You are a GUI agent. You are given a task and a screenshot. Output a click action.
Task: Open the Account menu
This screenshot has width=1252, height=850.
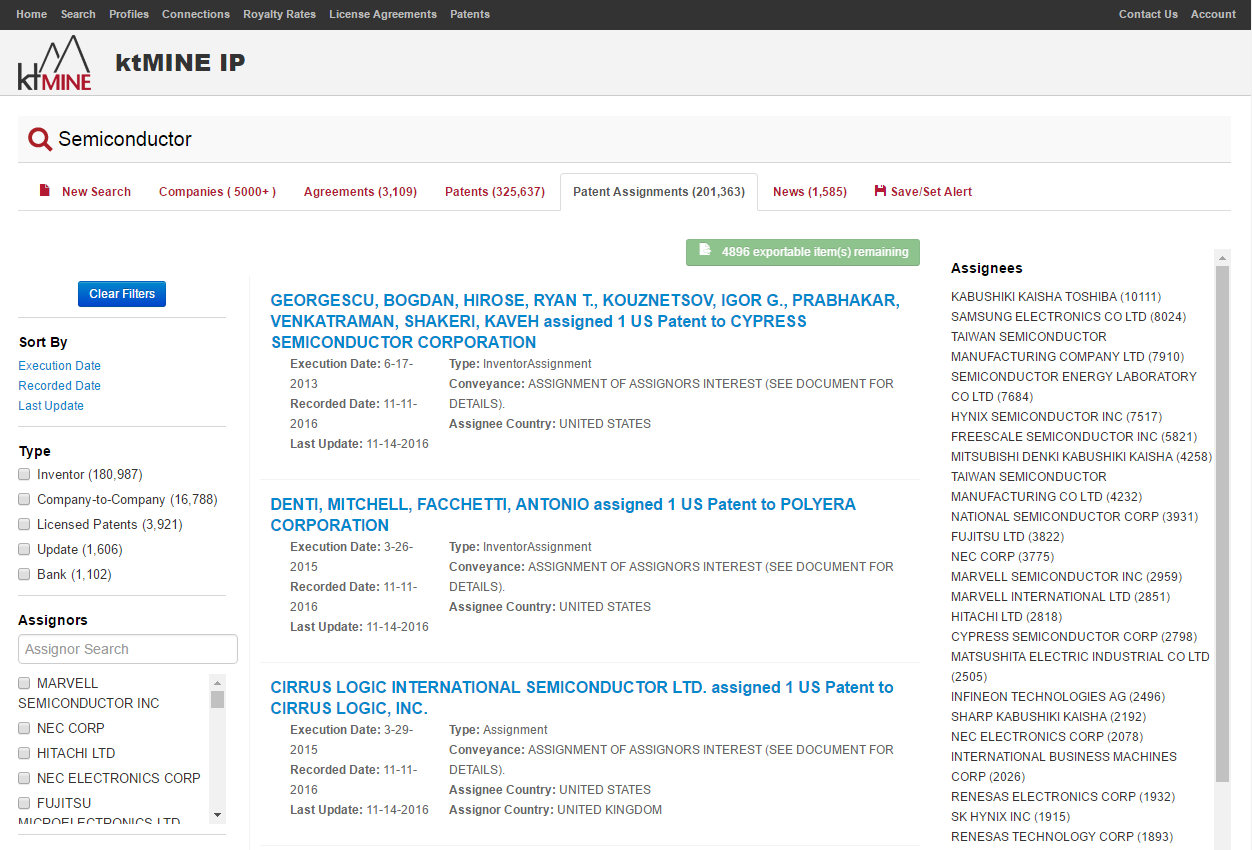click(1213, 14)
